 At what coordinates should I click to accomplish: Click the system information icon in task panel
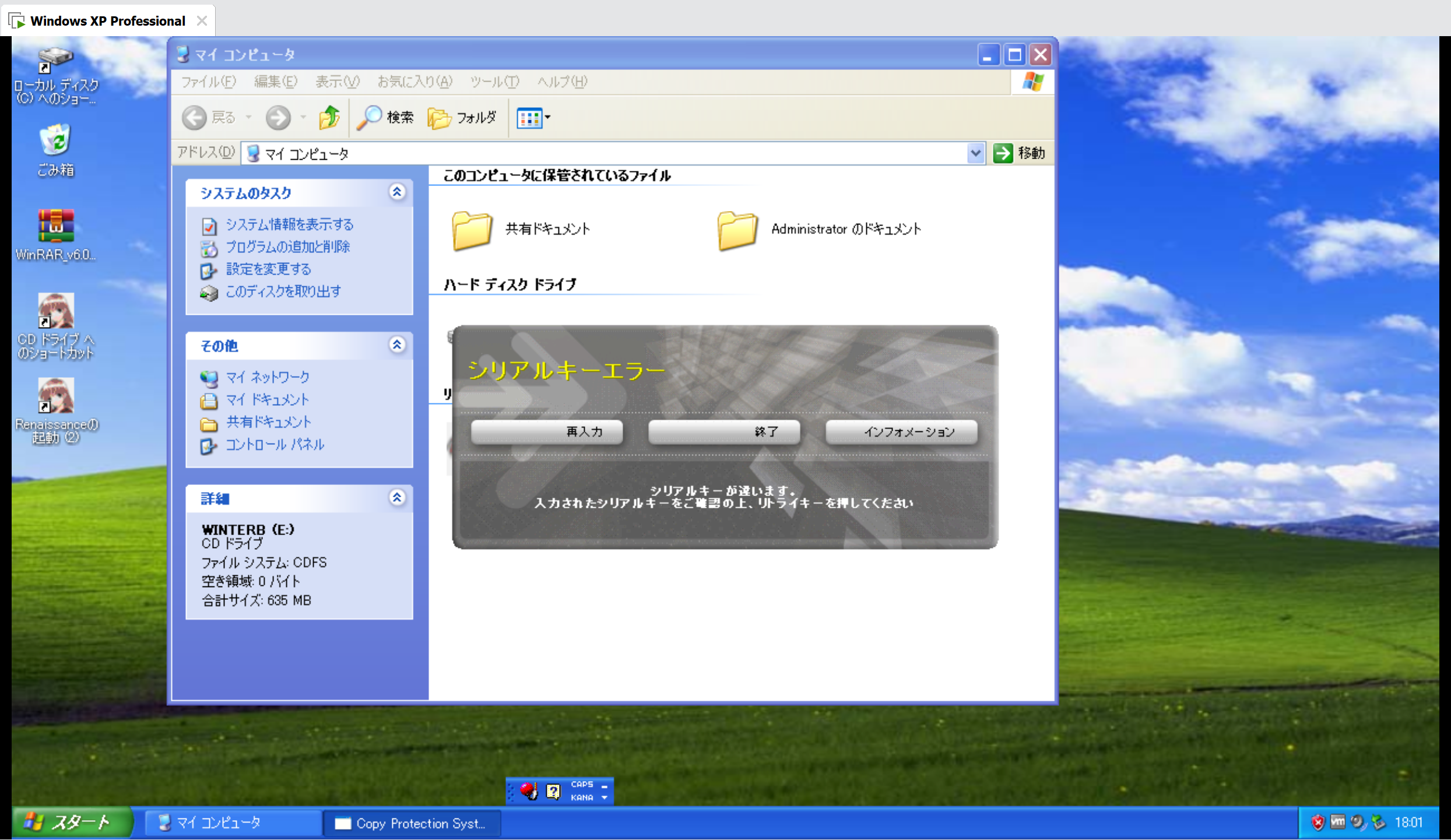coord(209,226)
